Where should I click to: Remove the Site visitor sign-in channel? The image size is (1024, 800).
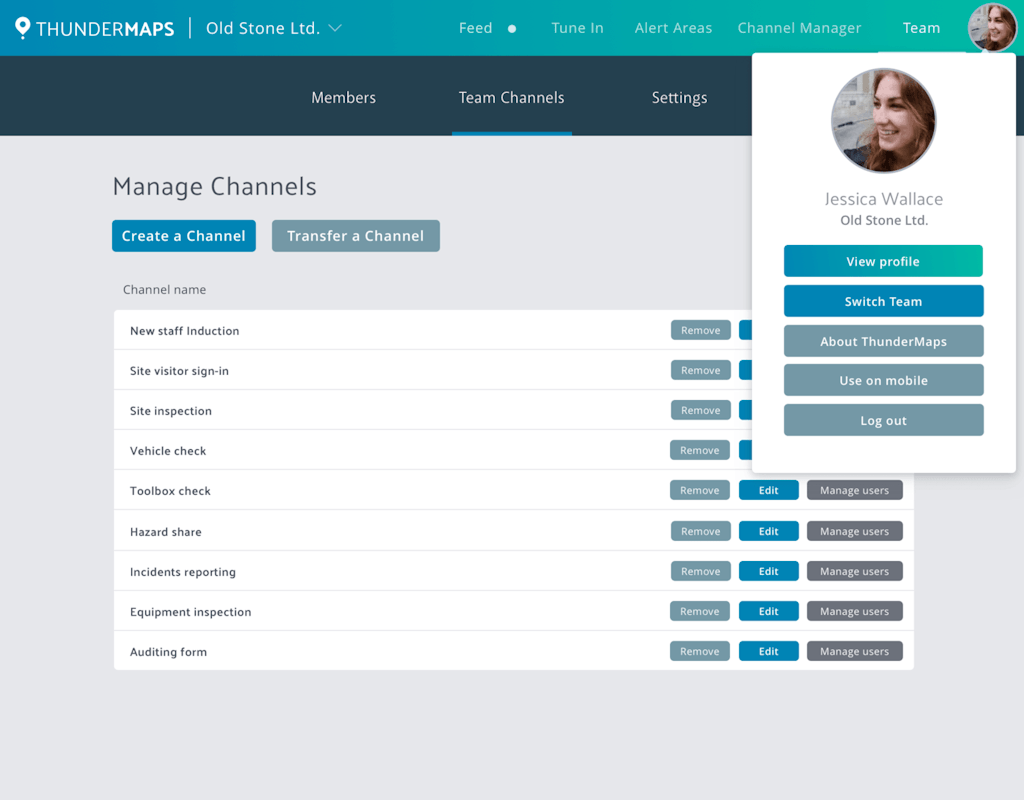coord(701,370)
